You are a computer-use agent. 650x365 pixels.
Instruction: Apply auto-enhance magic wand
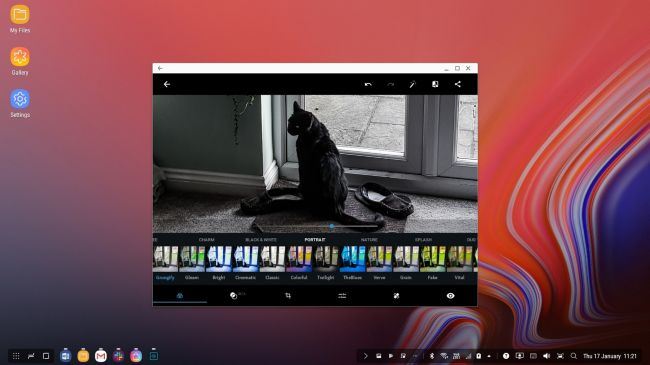(412, 84)
